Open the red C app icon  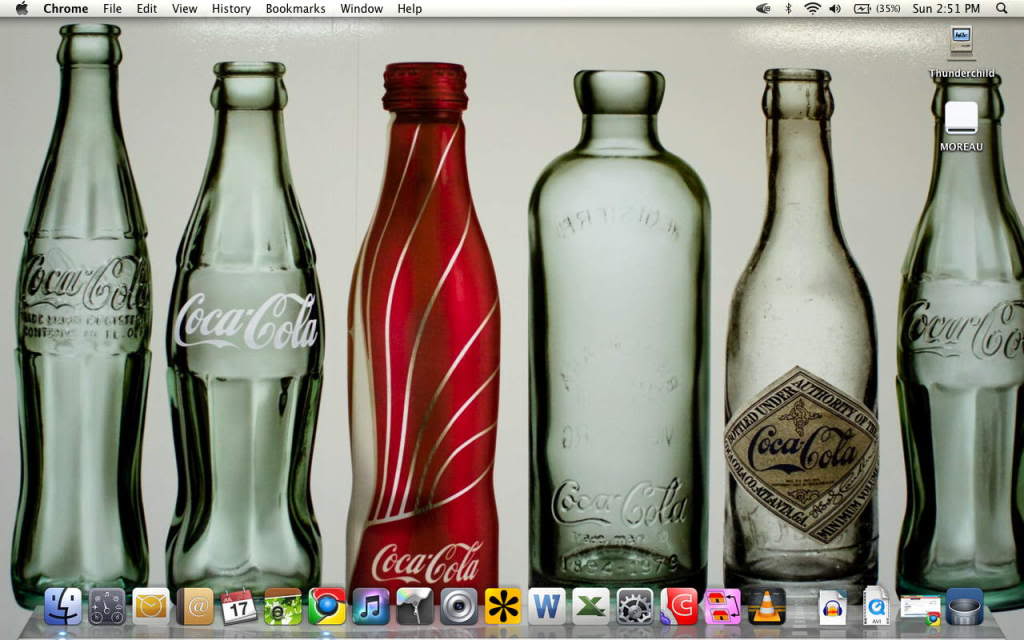point(679,607)
